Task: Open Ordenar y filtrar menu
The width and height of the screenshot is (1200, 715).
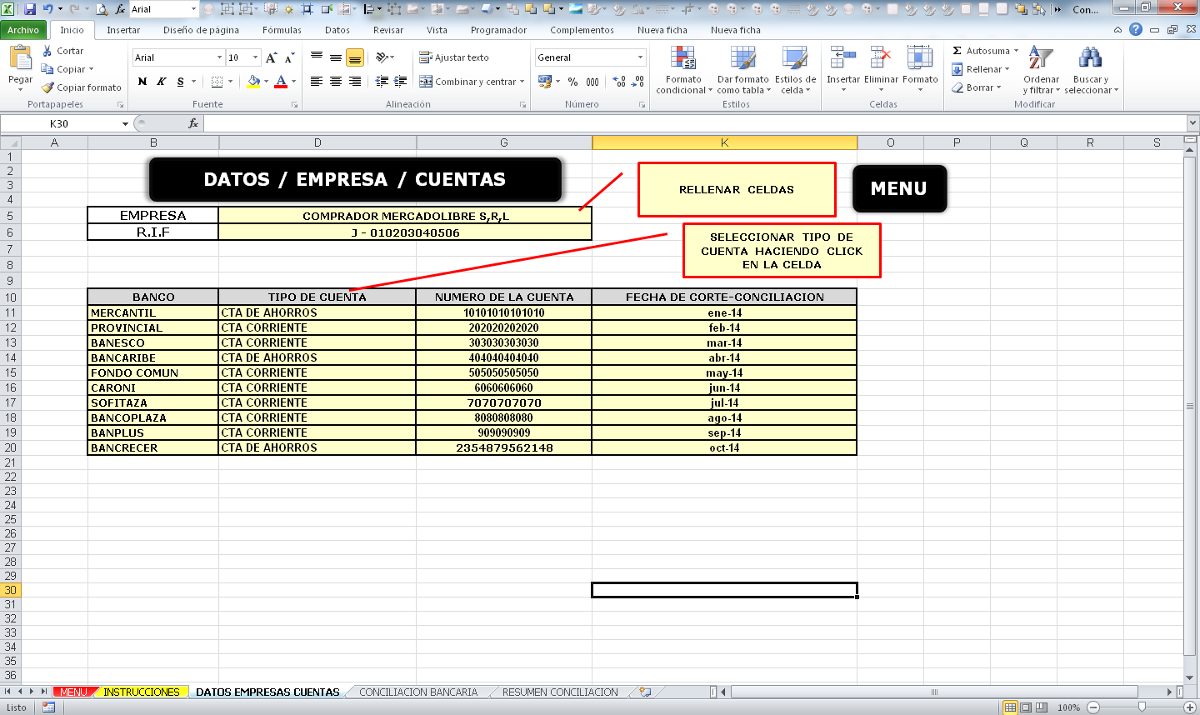Action: tap(1041, 70)
